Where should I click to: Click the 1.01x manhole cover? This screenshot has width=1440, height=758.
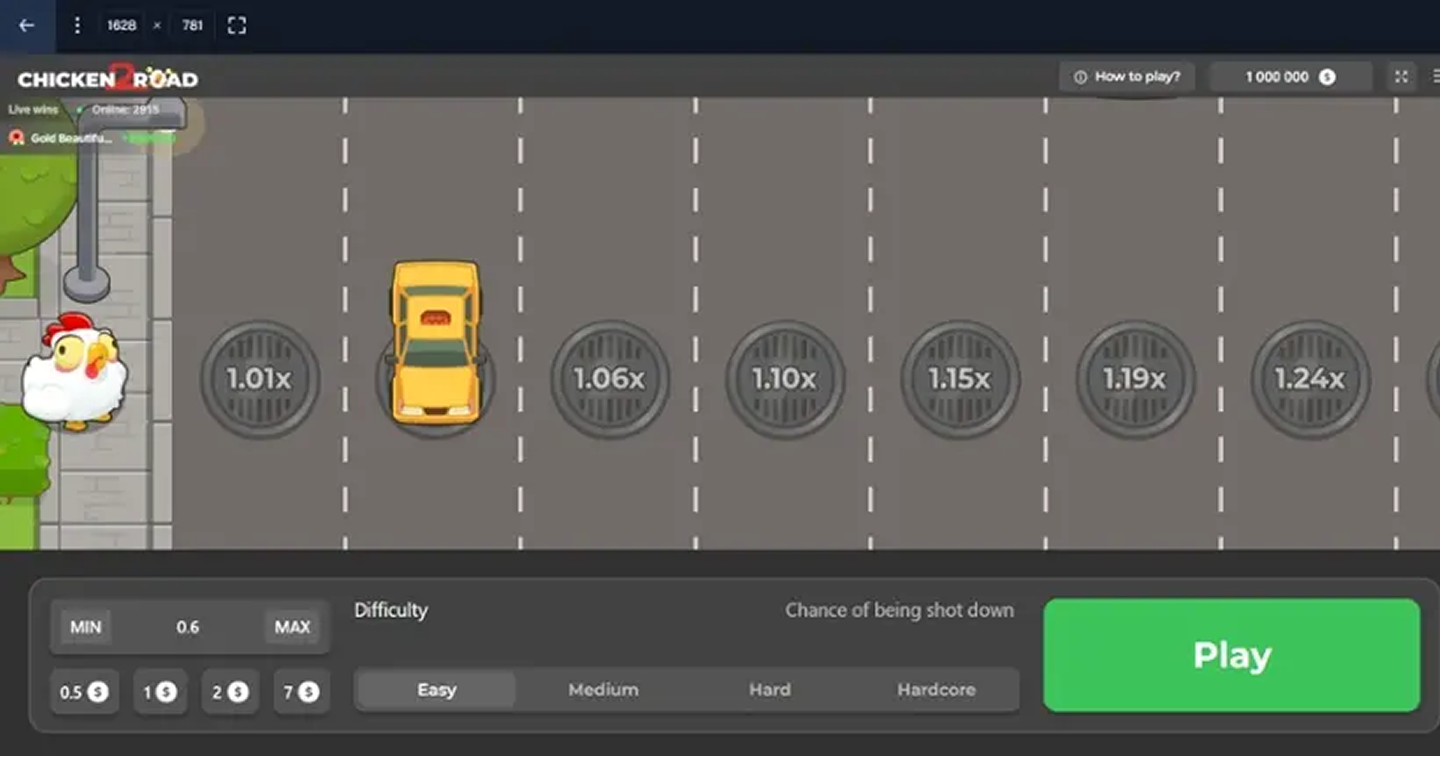260,379
